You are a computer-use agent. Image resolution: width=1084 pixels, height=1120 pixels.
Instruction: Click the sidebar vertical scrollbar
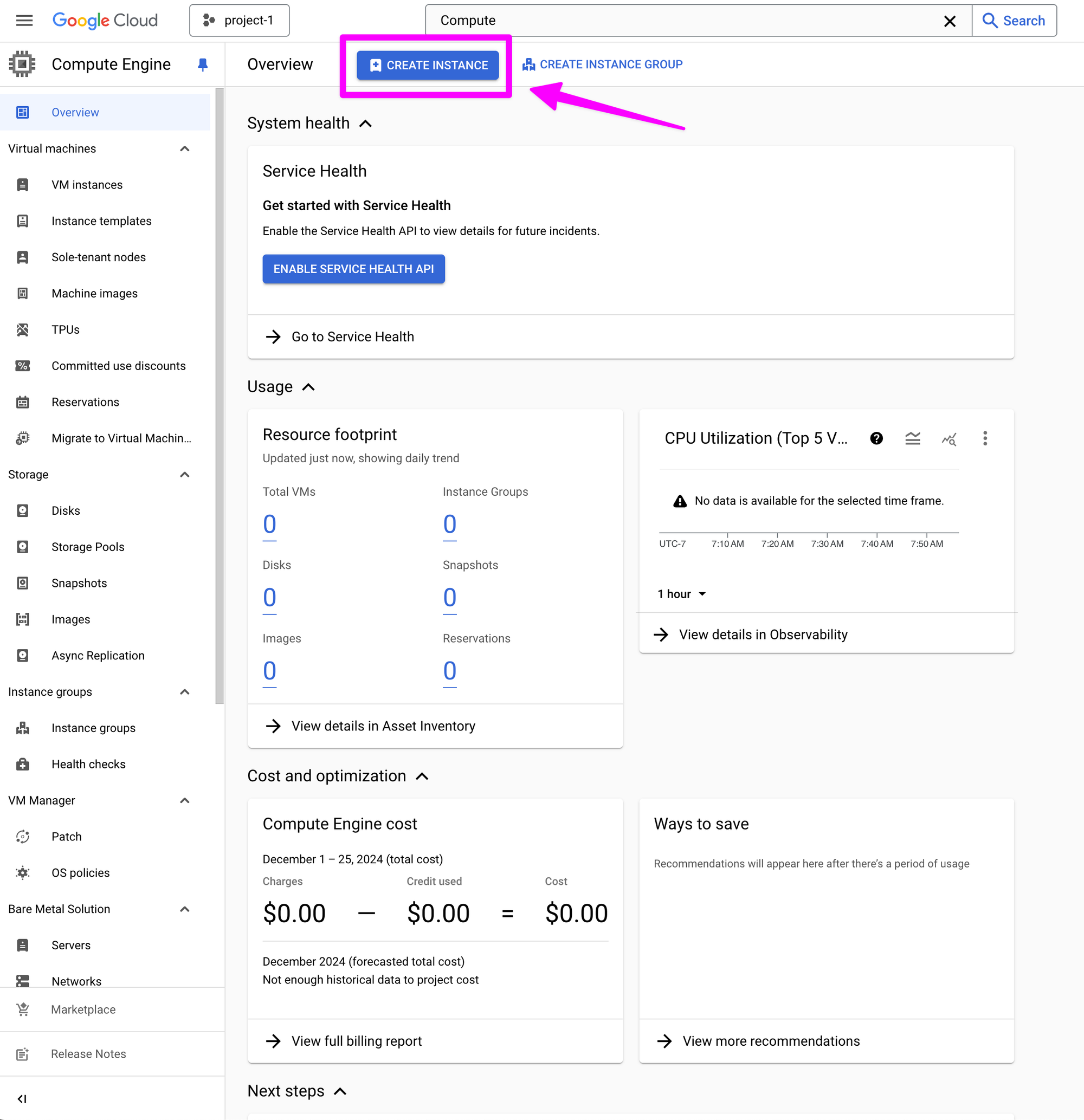coord(220,394)
